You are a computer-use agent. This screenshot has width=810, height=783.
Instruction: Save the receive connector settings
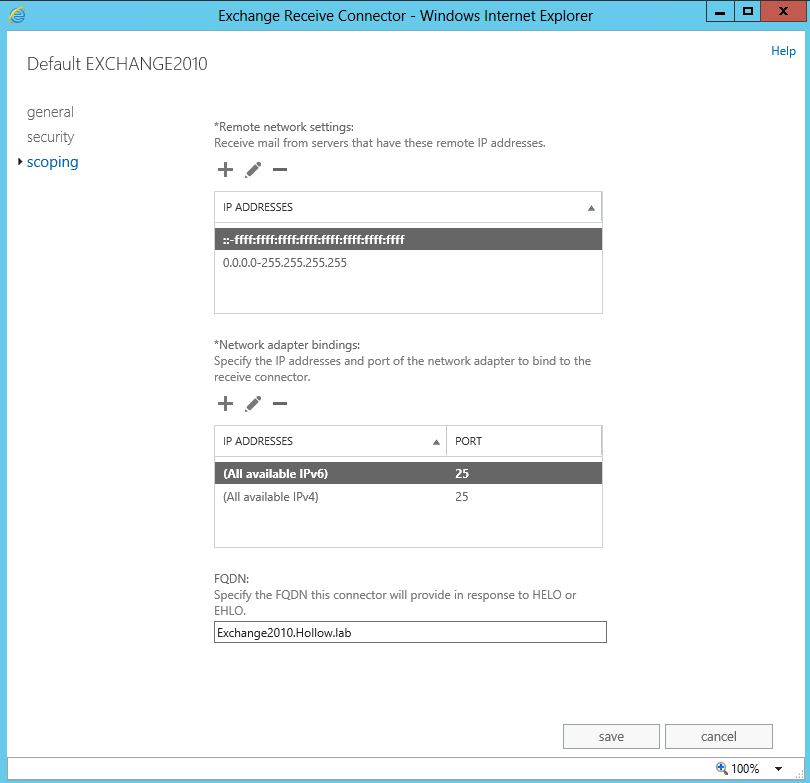pos(611,737)
